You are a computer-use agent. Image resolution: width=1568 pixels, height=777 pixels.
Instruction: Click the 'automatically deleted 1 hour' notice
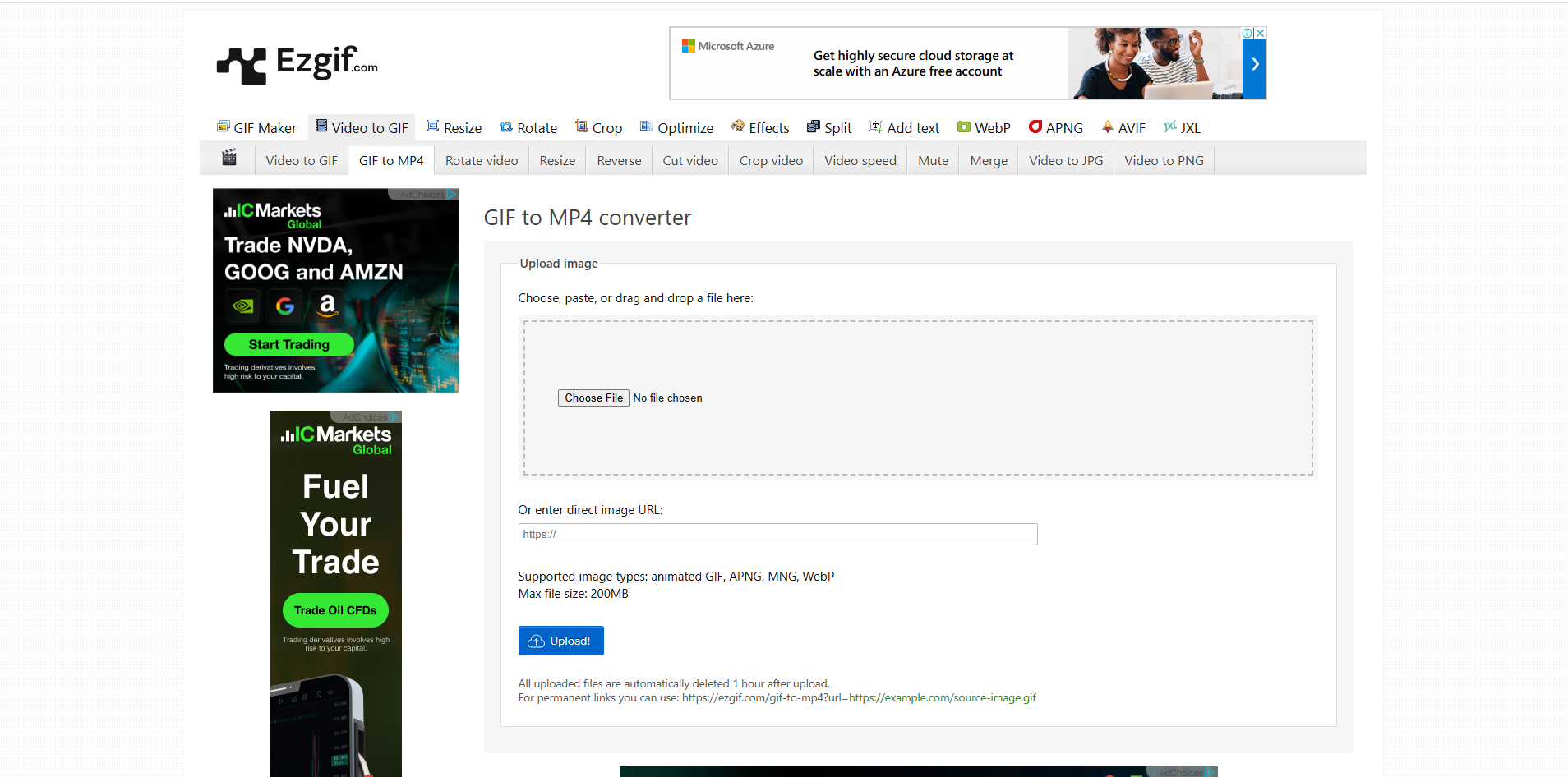point(674,684)
